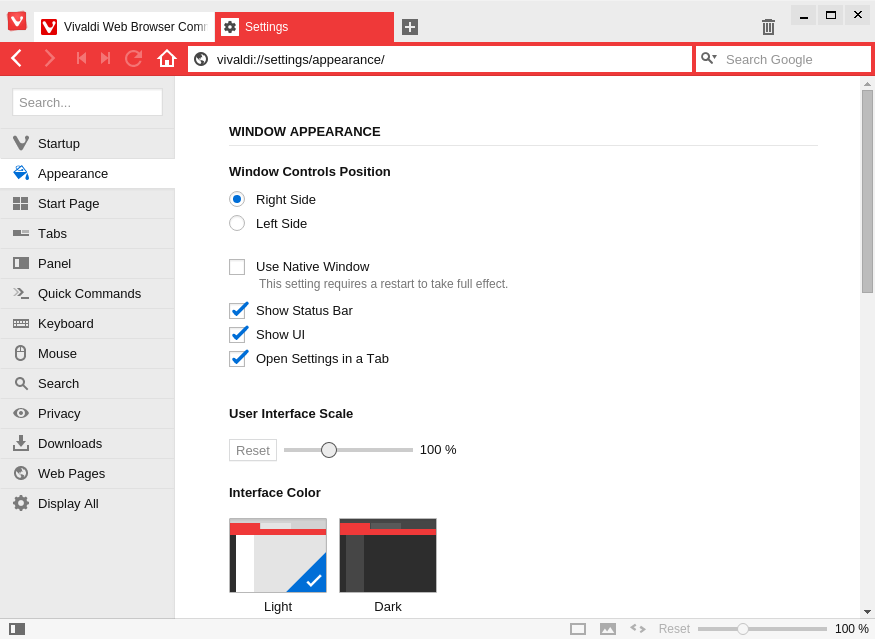Reset page zoom in status bar

click(x=674, y=629)
